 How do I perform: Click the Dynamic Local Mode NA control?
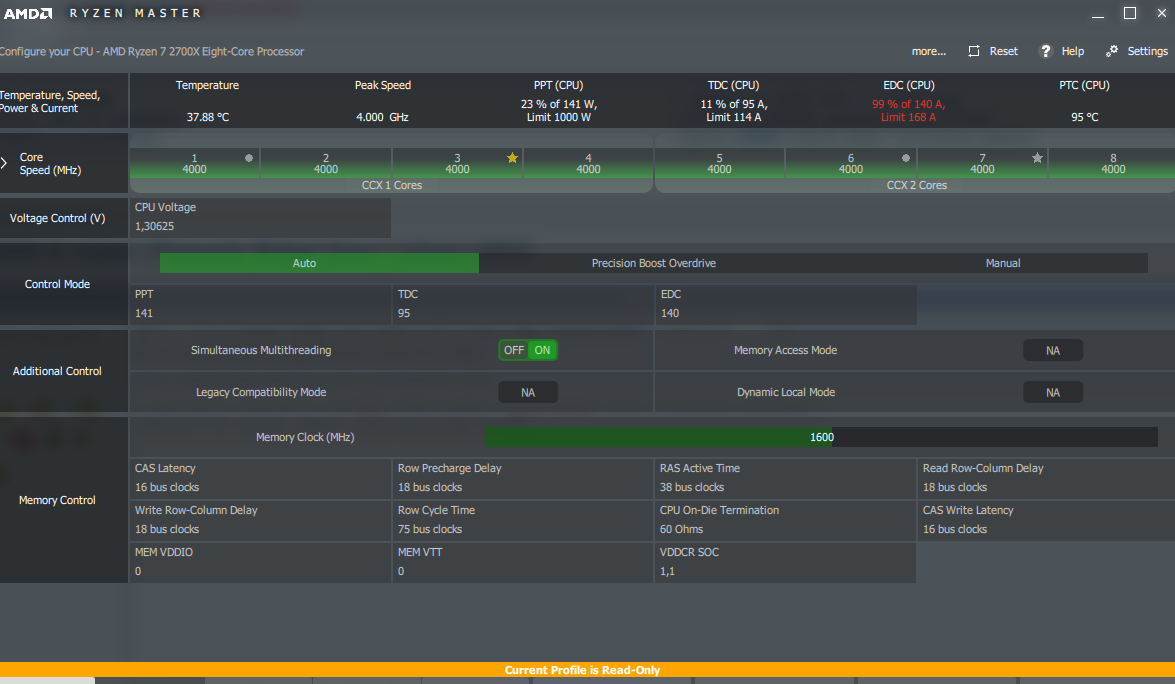tap(1053, 393)
